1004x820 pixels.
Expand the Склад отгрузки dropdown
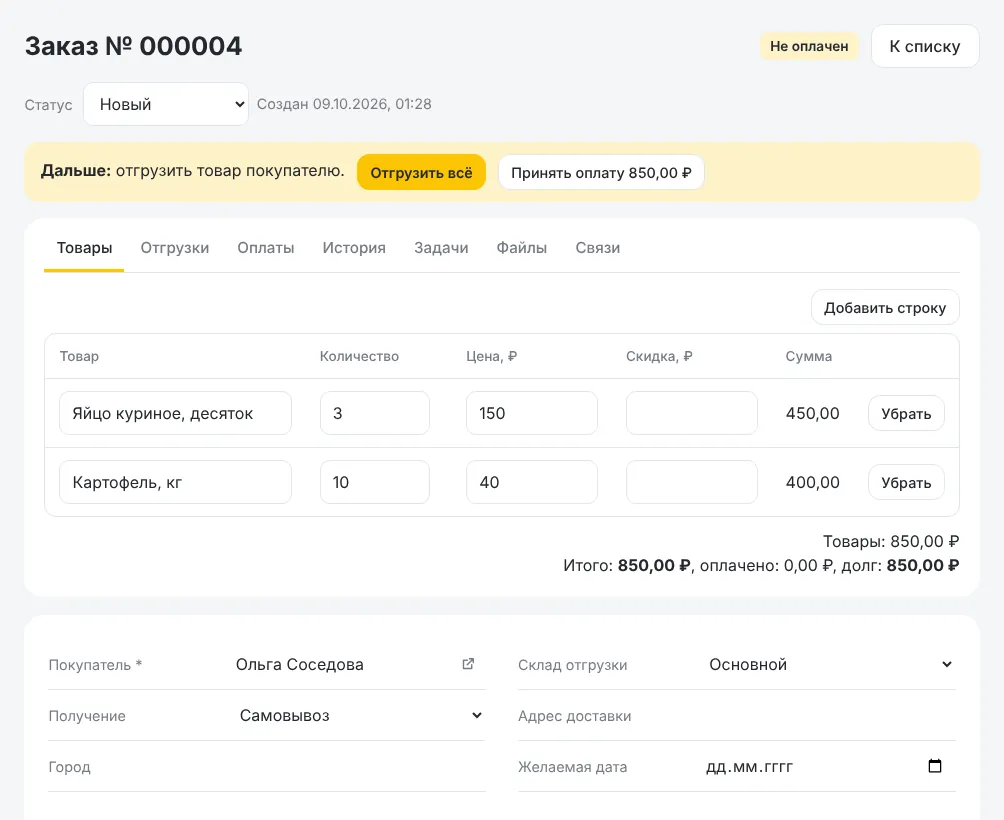tap(830, 664)
